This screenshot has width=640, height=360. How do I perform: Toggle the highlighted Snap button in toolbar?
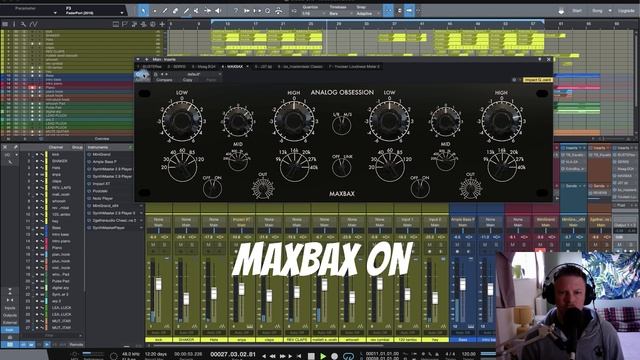[x=388, y=11]
